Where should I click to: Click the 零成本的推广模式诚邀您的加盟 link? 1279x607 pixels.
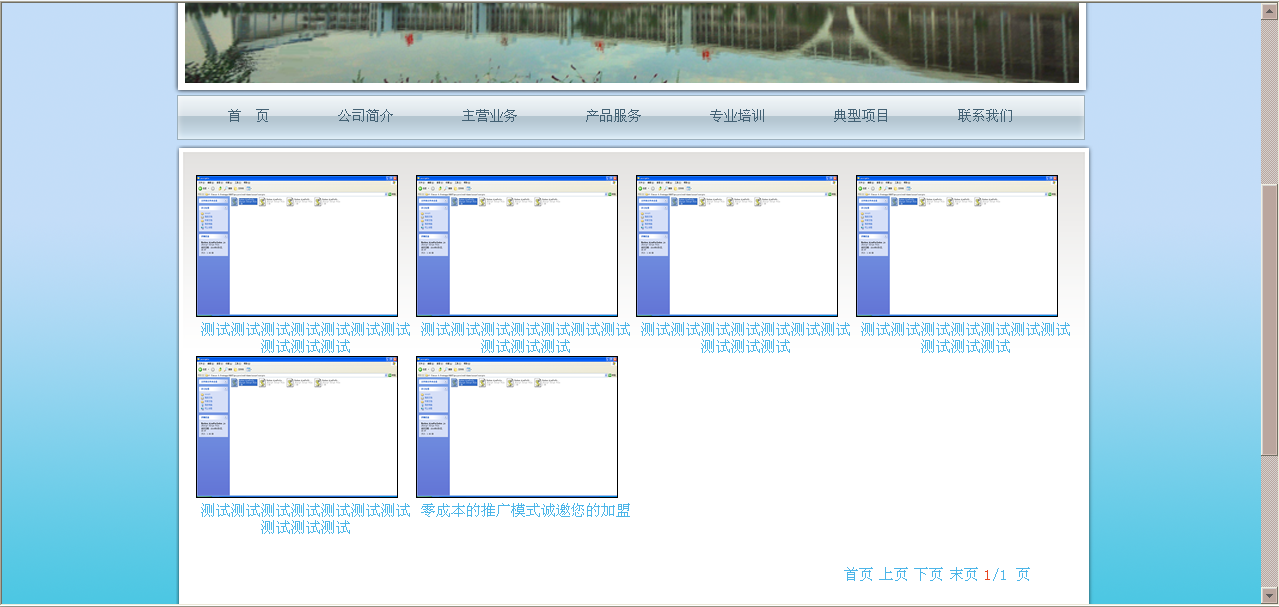(x=525, y=511)
